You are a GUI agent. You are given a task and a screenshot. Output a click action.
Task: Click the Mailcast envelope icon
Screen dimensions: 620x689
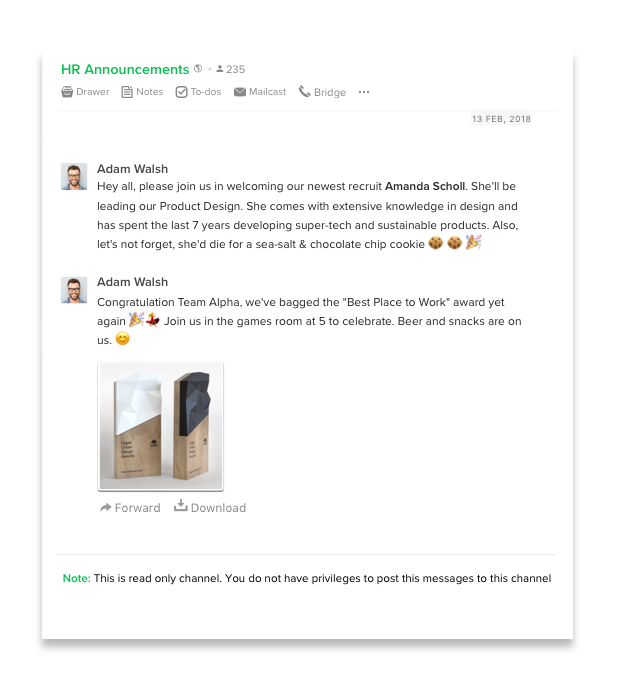point(240,92)
